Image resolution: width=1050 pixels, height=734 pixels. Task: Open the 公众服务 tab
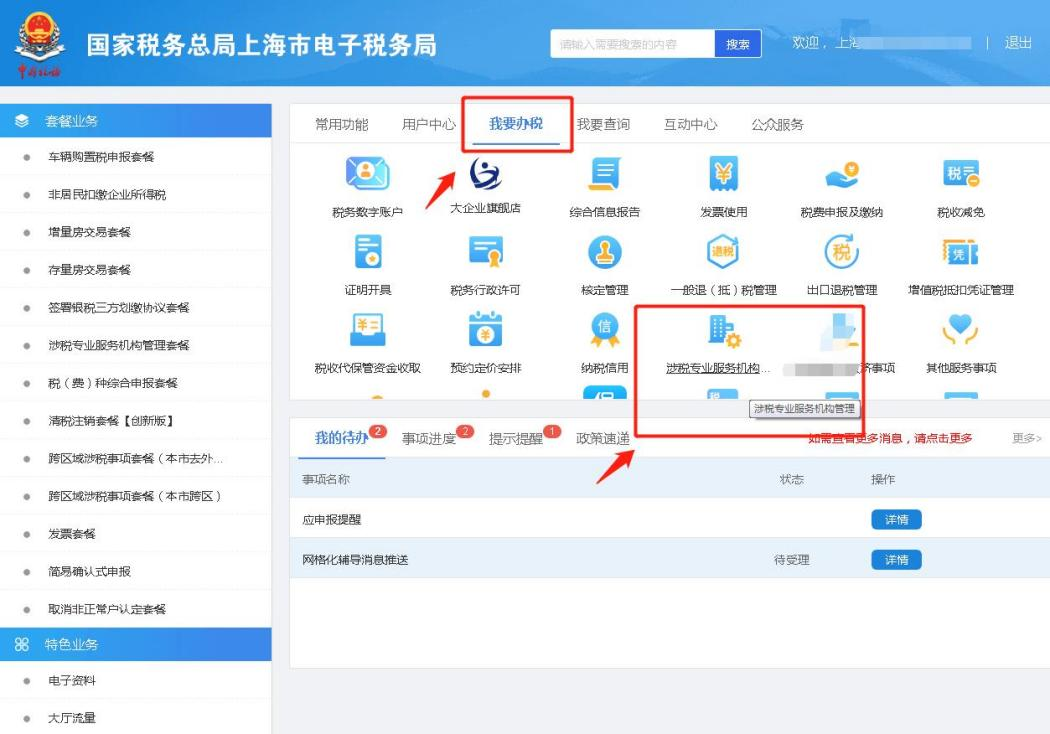coord(777,125)
